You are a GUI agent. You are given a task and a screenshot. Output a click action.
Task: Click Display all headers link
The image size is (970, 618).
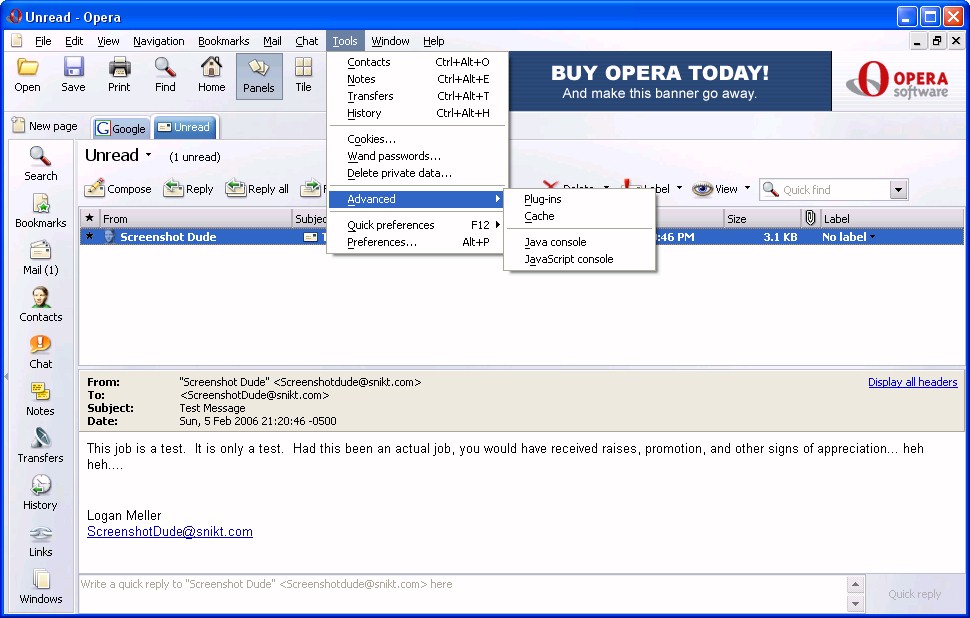(x=912, y=382)
